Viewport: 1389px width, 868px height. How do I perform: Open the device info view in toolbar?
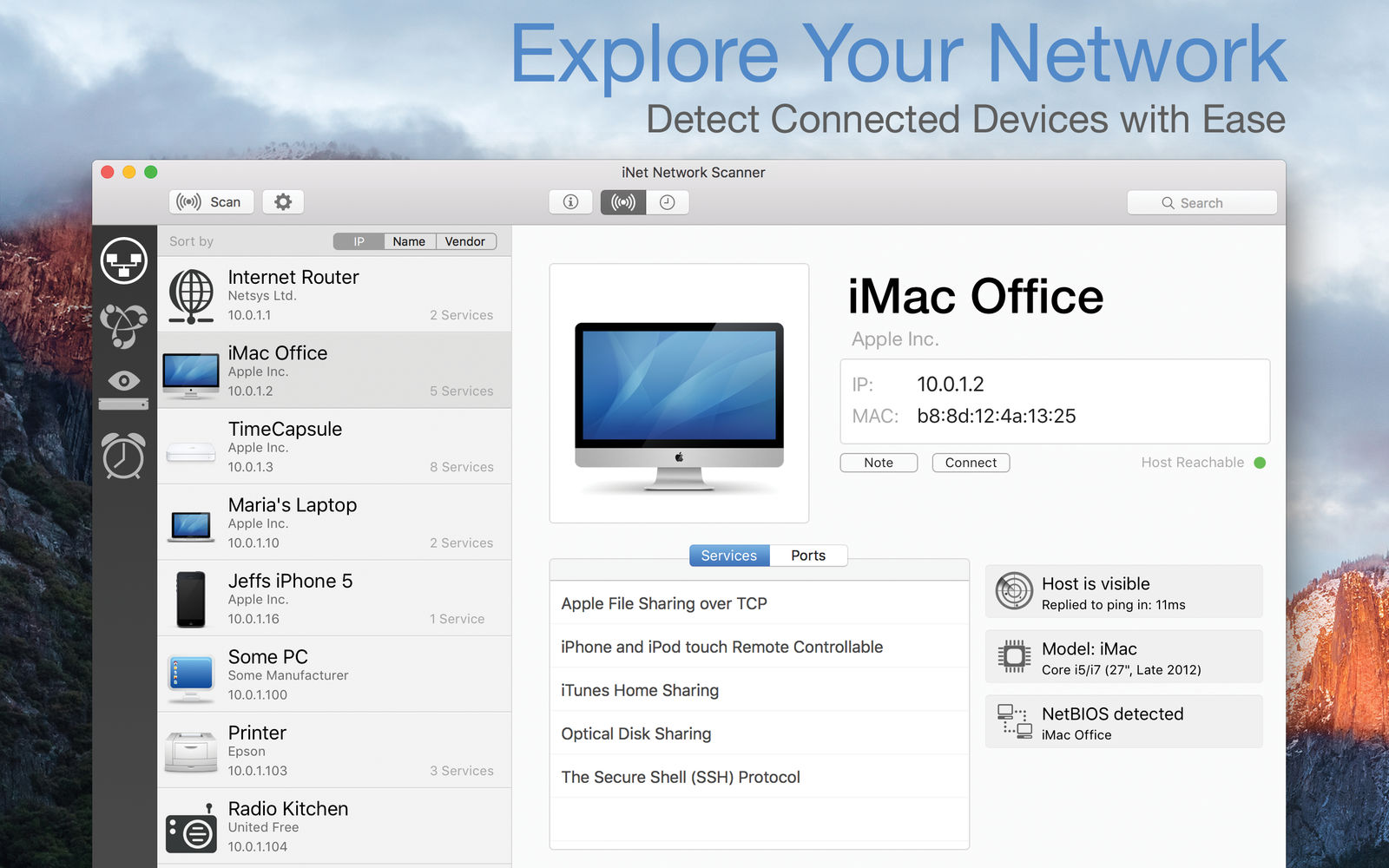[x=570, y=201]
